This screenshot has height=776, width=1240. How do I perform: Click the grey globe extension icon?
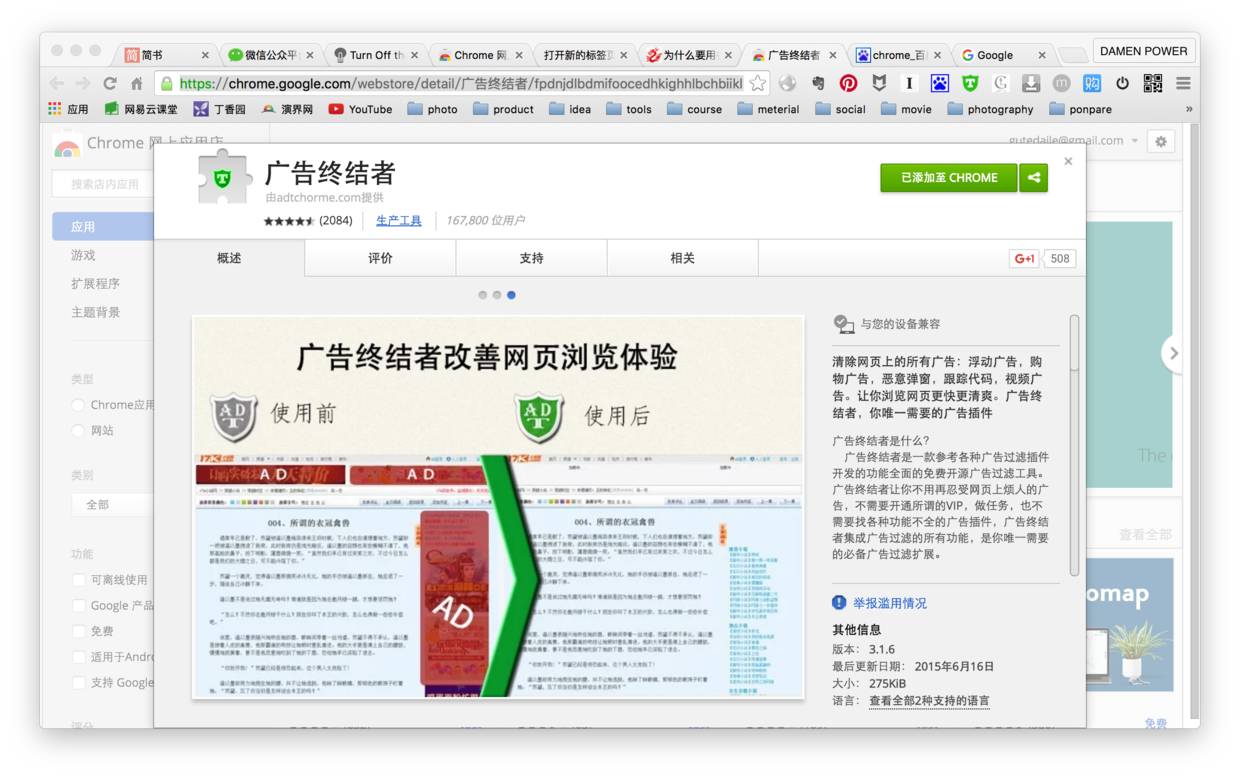click(788, 84)
